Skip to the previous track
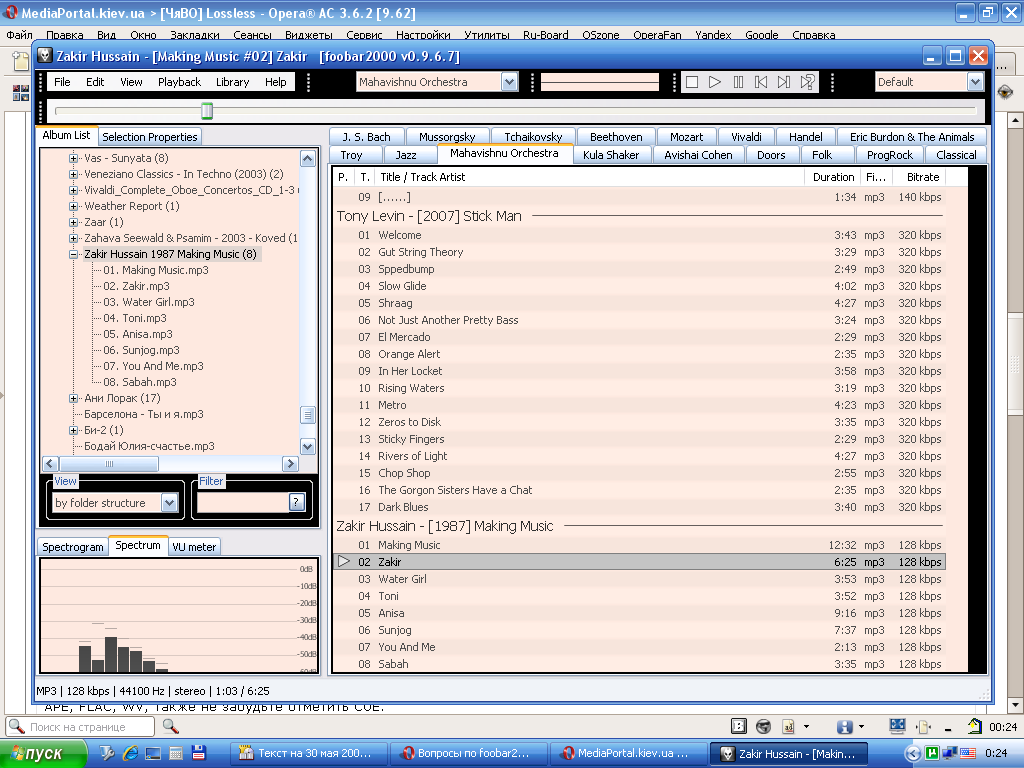Viewport: 1024px width, 768px height. click(x=761, y=82)
